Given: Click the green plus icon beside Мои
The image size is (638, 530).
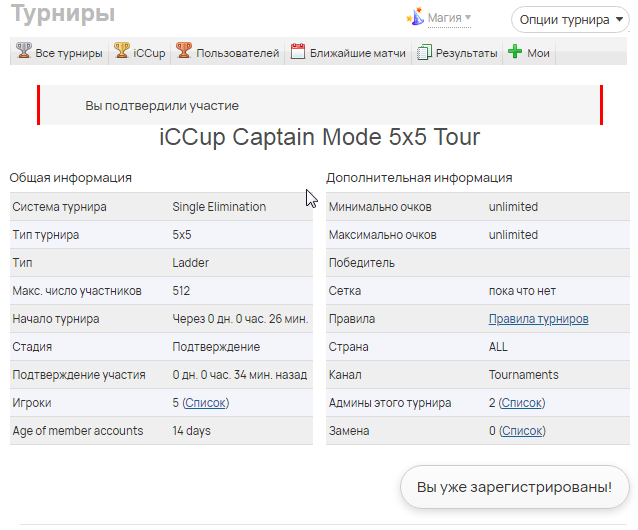Looking at the screenshot, I should [515, 52].
